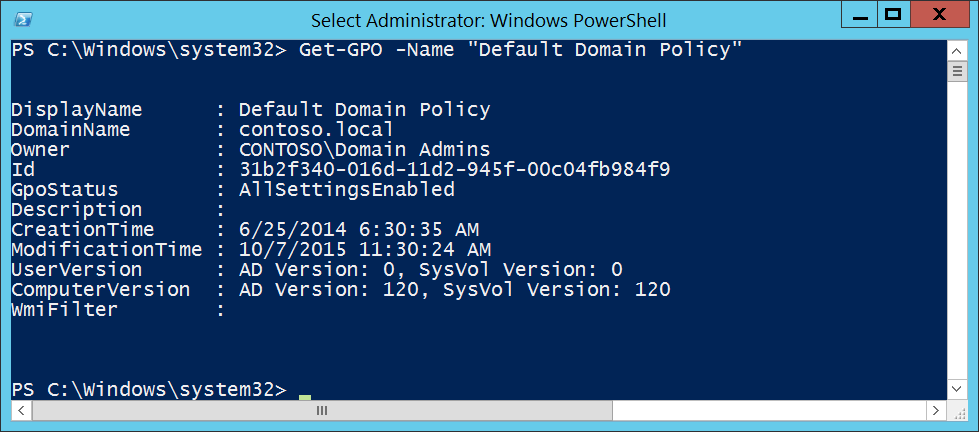
Task: Click the ComputerVersion AD Version 120 text
Action: 322,290
